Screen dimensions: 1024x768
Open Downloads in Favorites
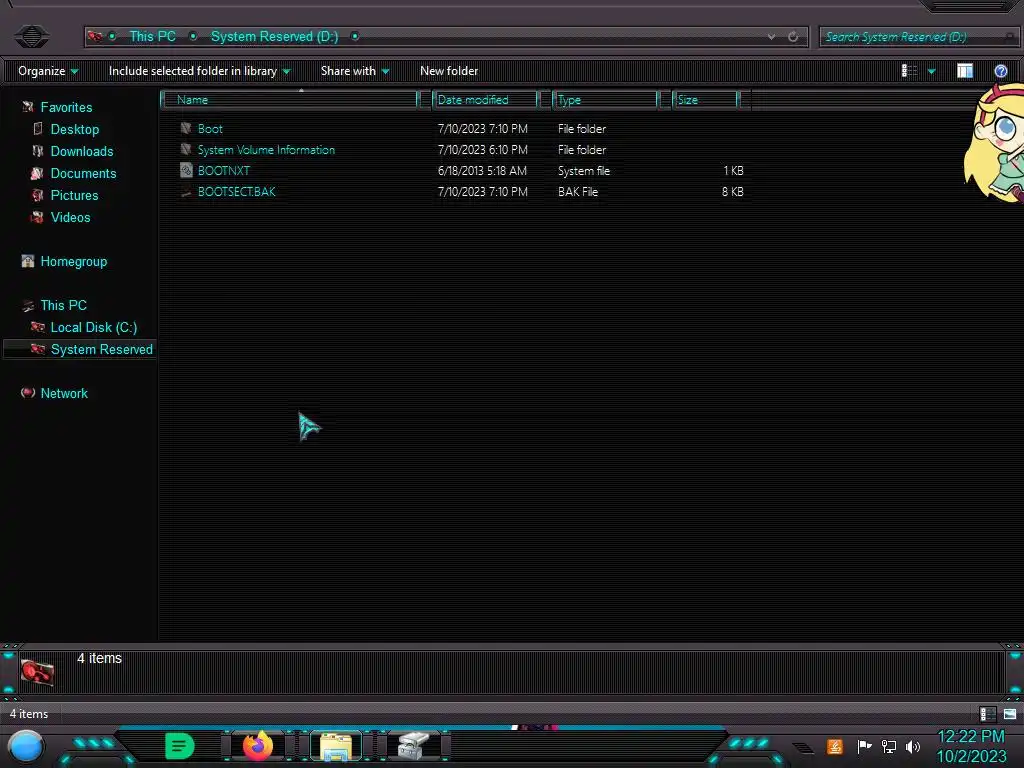(82, 152)
